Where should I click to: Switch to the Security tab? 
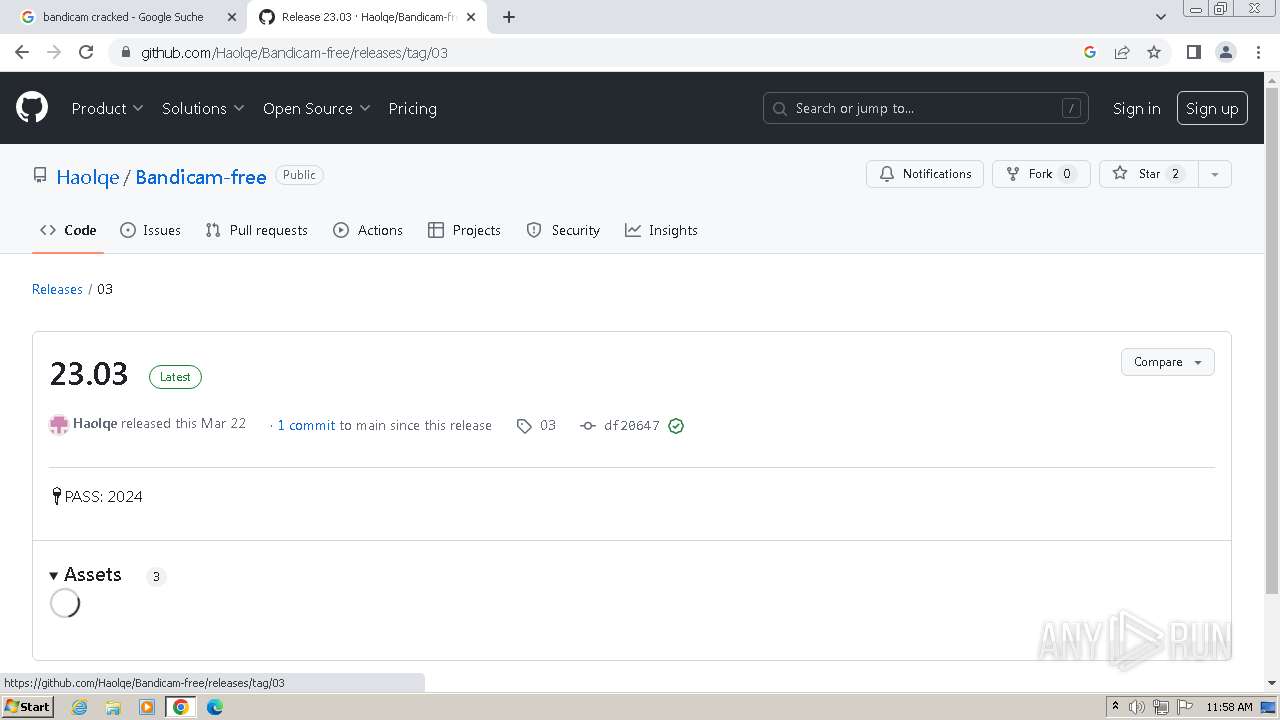pyautogui.click(x=563, y=230)
